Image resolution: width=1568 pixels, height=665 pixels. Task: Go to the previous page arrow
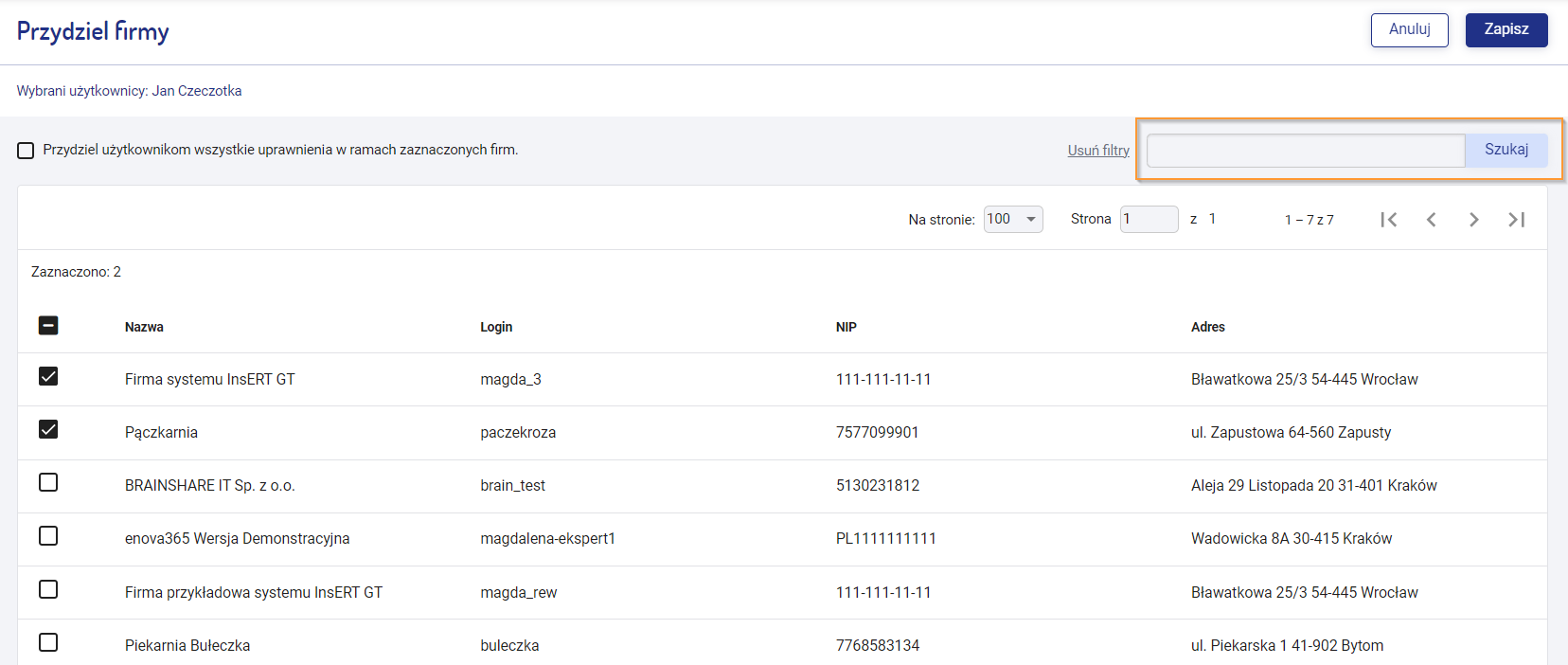click(x=1432, y=220)
